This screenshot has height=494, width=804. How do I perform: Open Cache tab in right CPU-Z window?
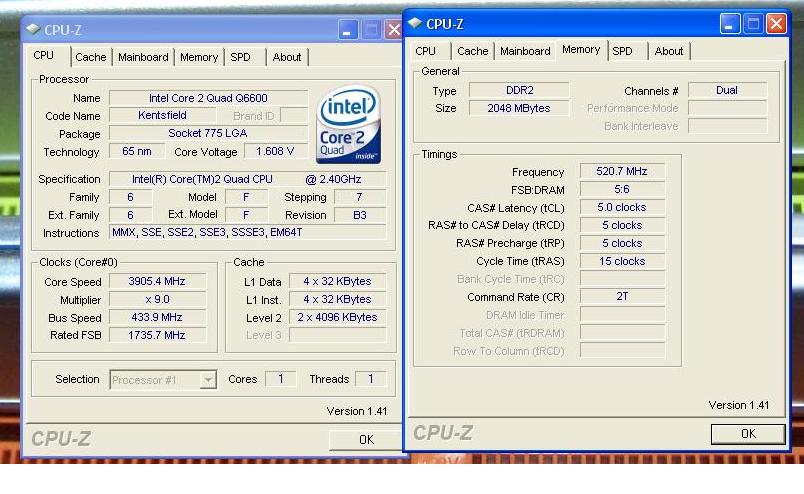pos(473,51)
